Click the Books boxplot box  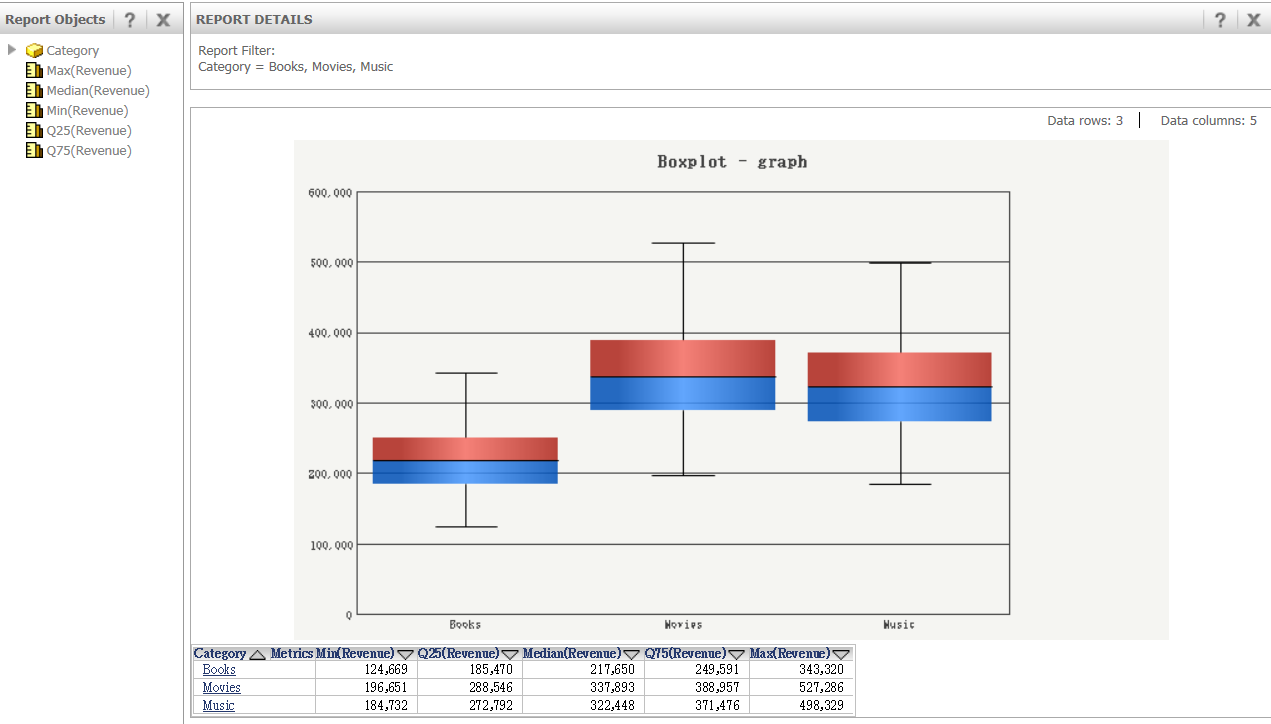click(x=466, y=460)
